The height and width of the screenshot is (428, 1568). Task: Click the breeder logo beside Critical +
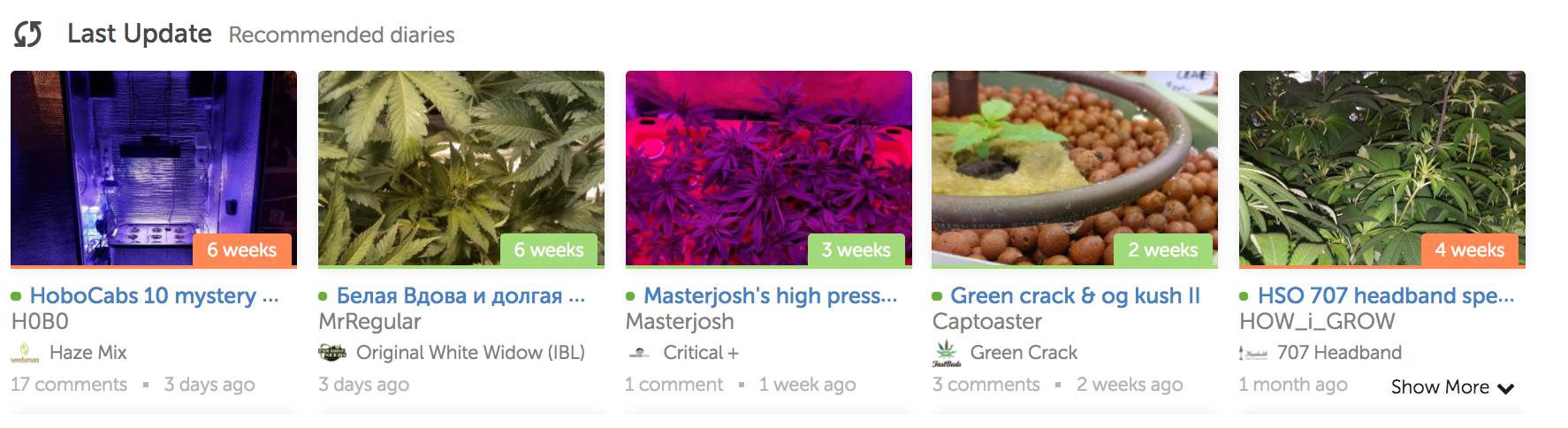[639, 354]
